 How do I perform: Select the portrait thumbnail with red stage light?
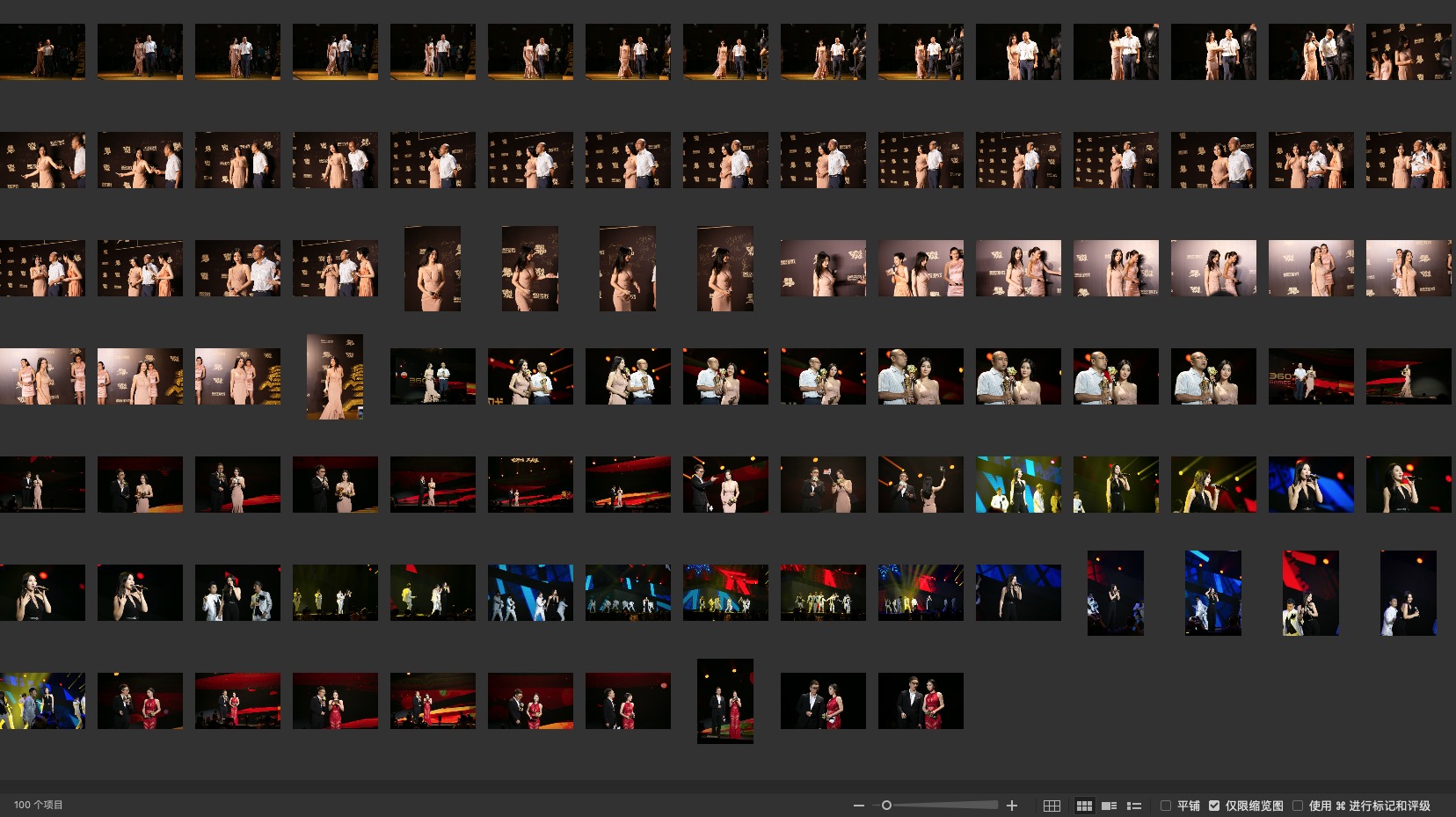(1311, 593)
